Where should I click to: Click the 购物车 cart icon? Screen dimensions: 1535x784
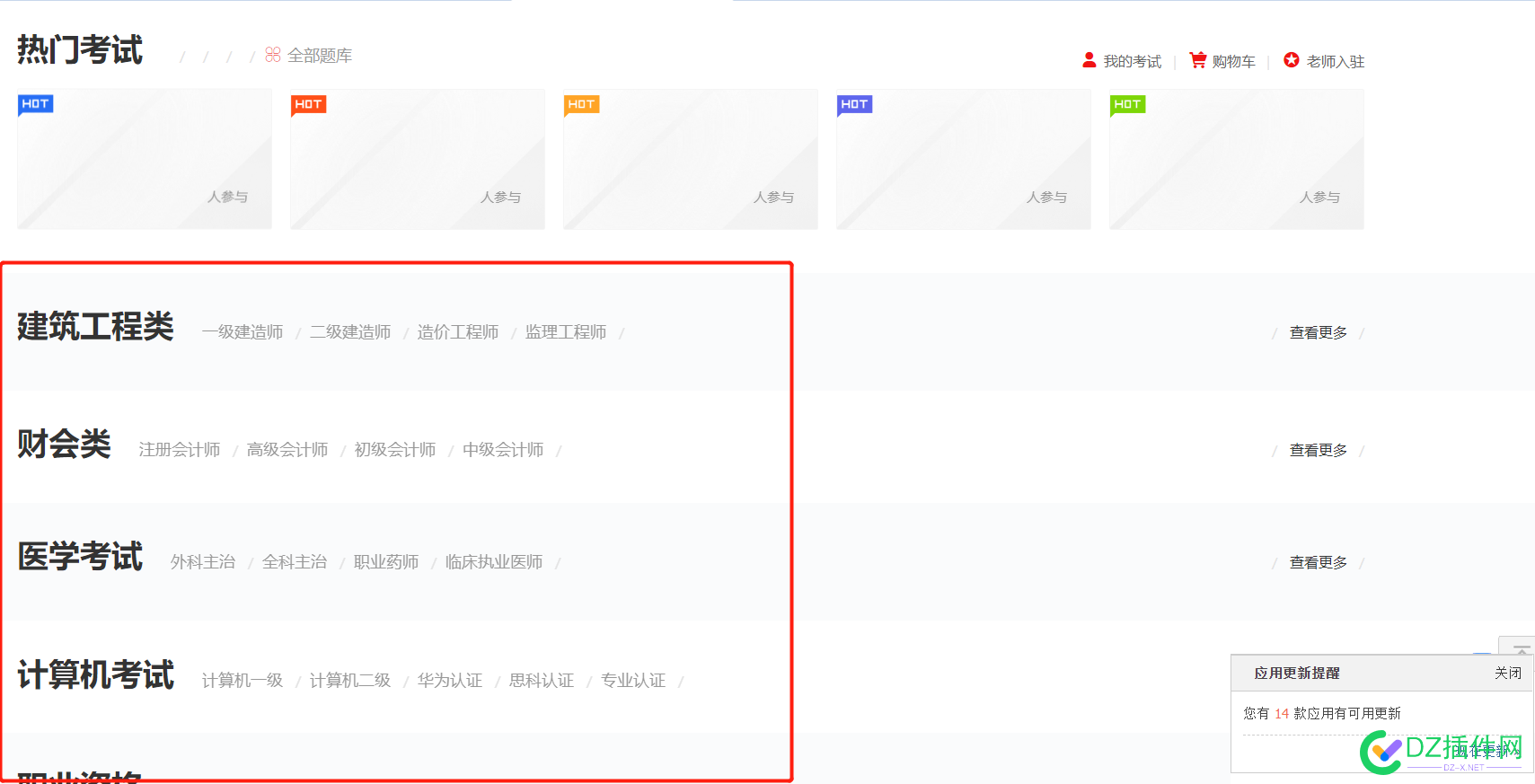pos(1198,60)
